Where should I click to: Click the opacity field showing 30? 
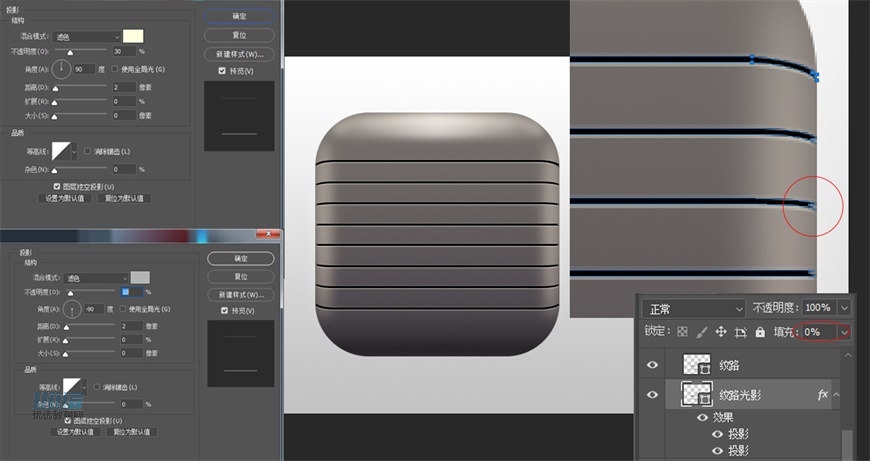pyautogui.click(x=124, y=51)
